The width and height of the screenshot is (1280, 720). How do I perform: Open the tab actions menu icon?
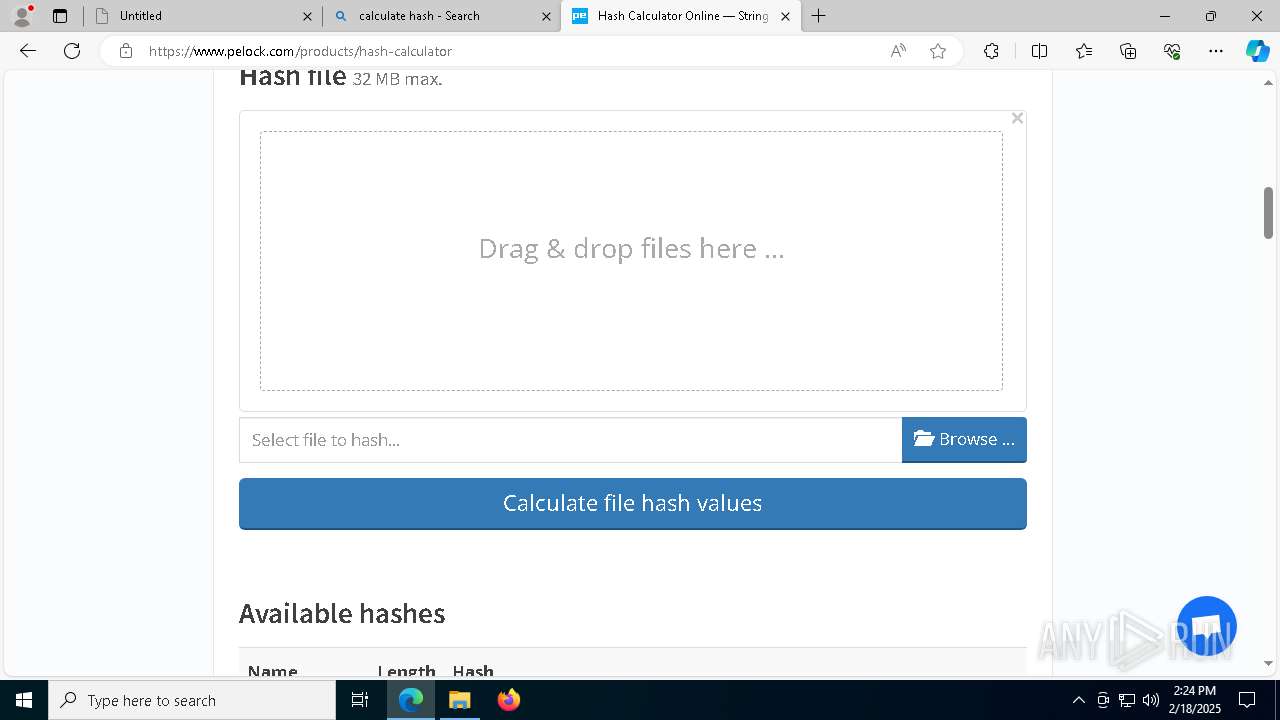click(60, 16)
